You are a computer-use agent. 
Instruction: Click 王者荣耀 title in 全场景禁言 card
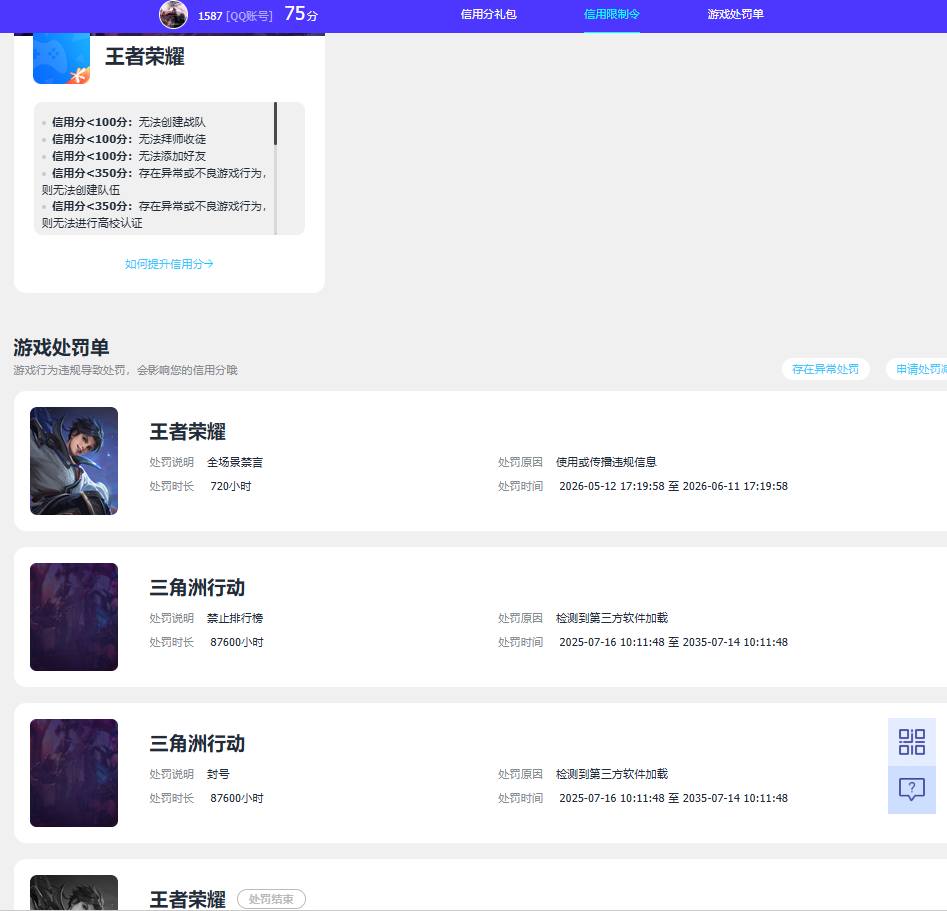188,432
